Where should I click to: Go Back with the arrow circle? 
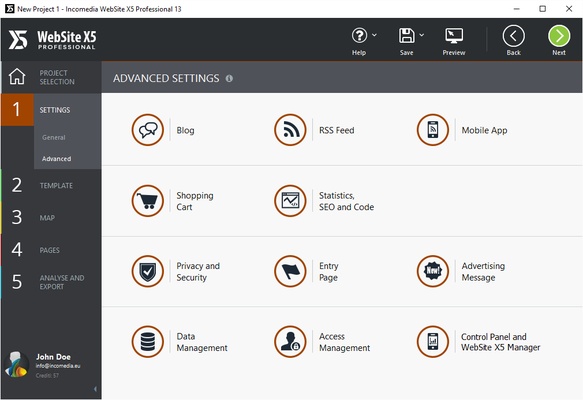(x=513, y=36)
